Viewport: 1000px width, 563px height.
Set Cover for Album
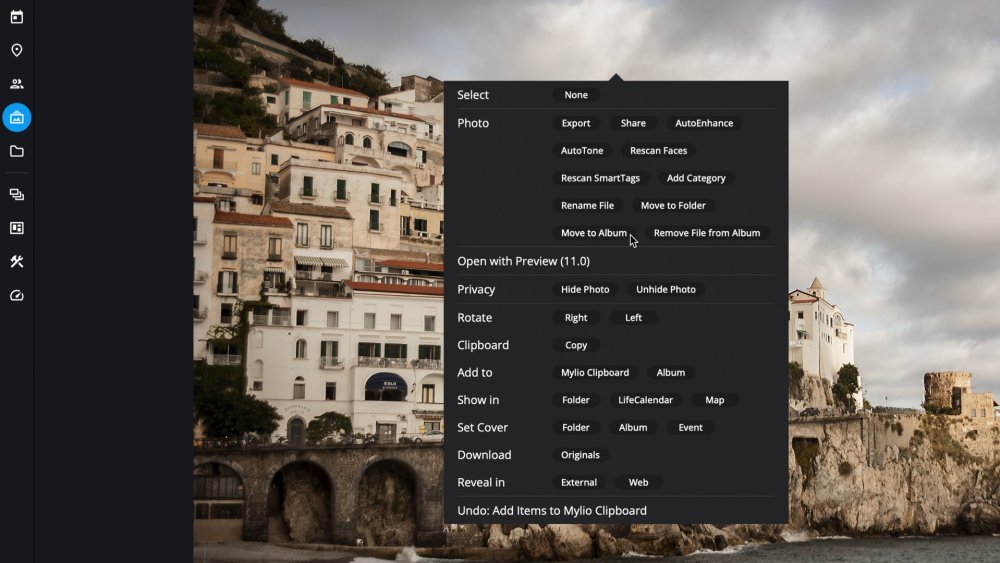(x=633, y=427)
